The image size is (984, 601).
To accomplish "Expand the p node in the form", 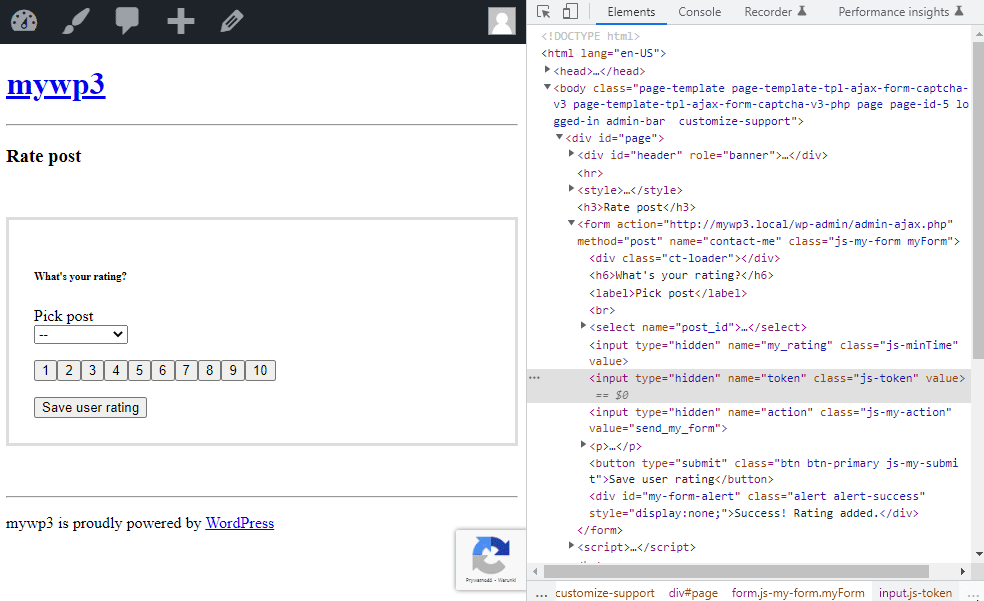I will point(583,445).
